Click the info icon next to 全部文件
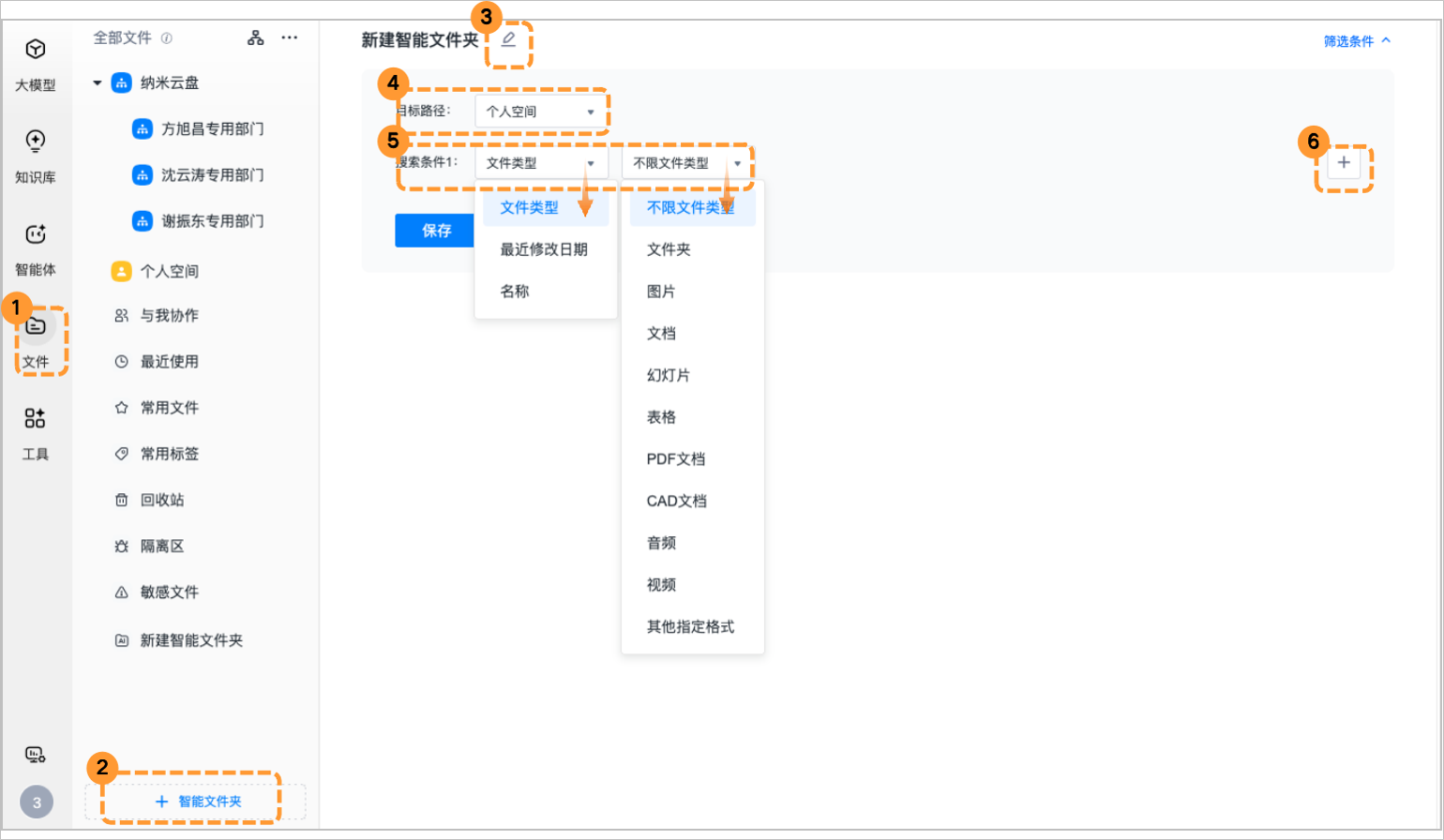Screen dimensions: 1444x840 coord(167,37)
